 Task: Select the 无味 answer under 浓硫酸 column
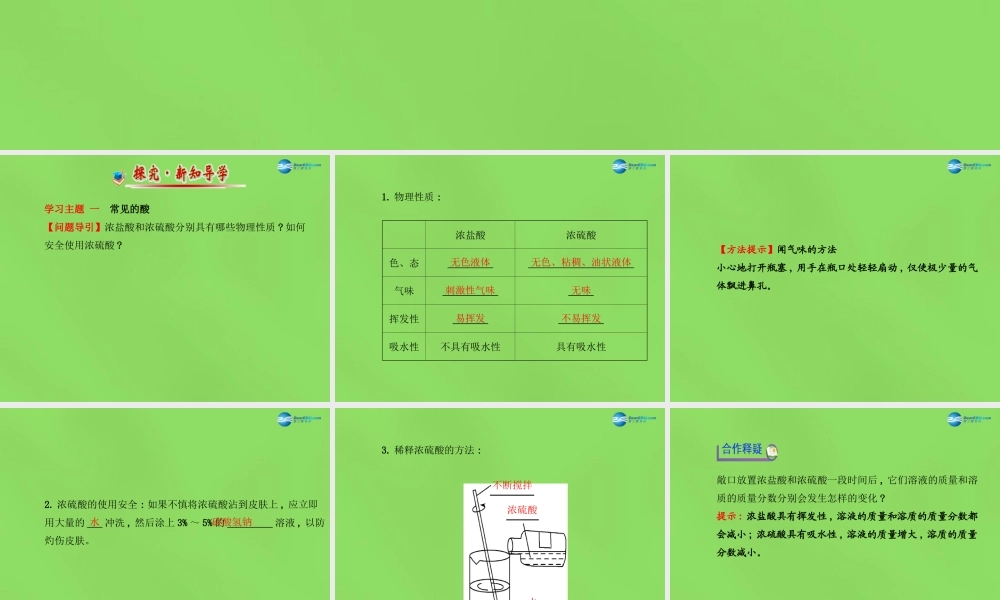[x=581, y=289]
